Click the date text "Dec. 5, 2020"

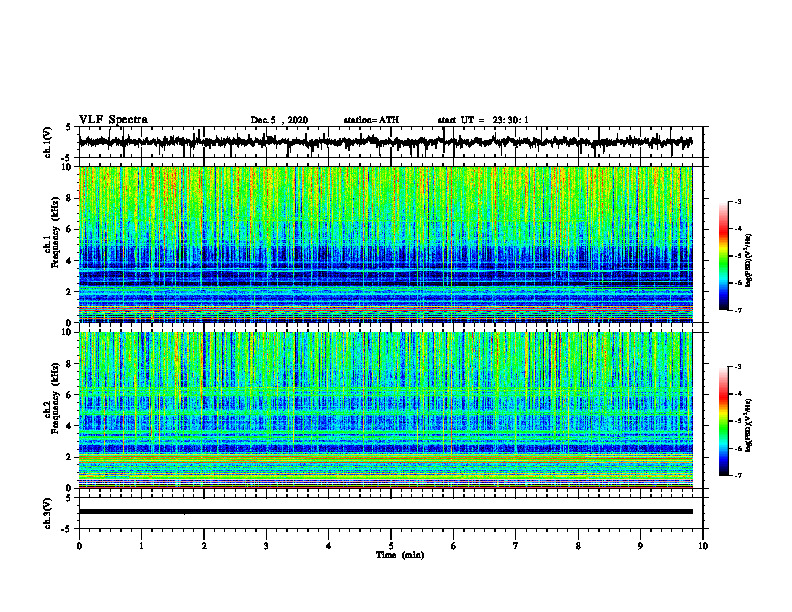pos(279,120)
